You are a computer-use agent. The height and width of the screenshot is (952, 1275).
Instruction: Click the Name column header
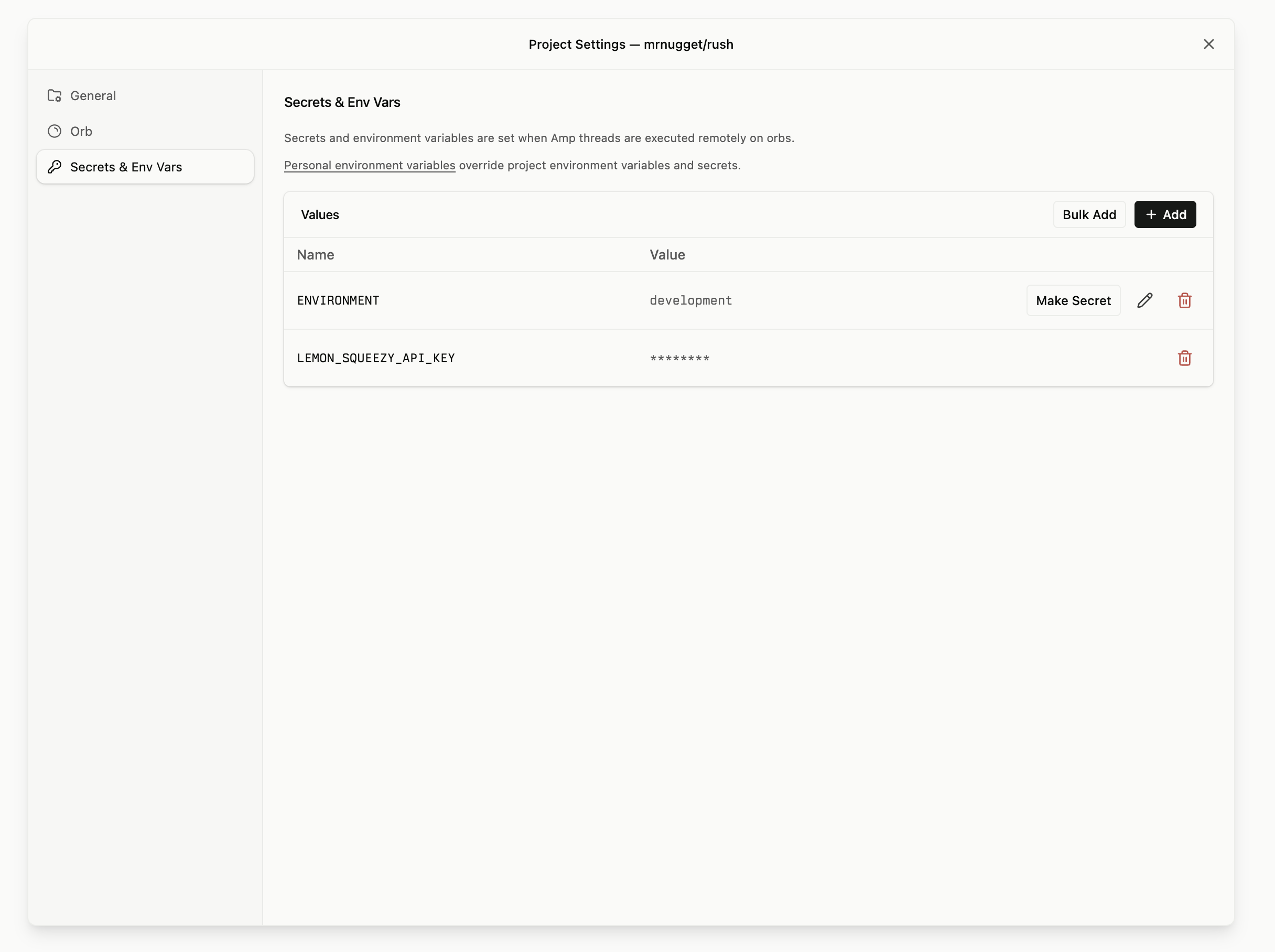point(315,255)
